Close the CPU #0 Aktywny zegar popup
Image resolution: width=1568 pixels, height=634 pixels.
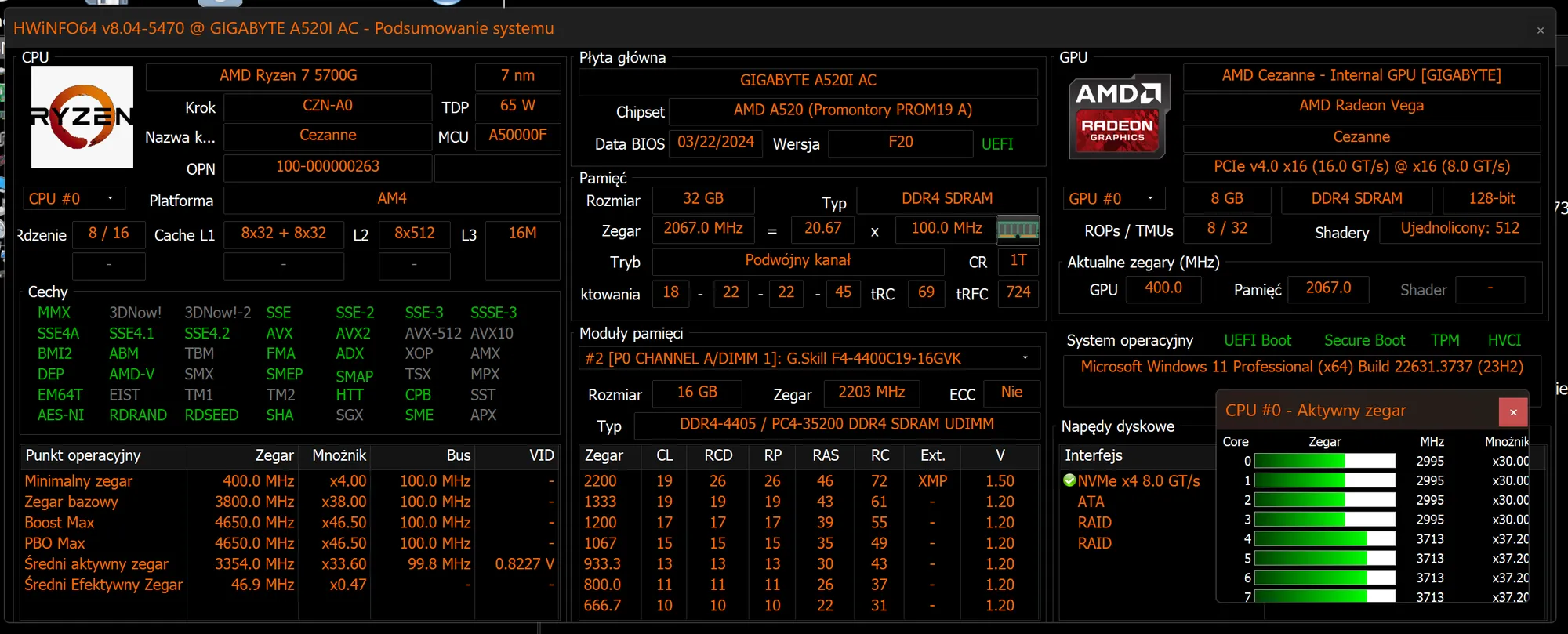click(1513, 412)
